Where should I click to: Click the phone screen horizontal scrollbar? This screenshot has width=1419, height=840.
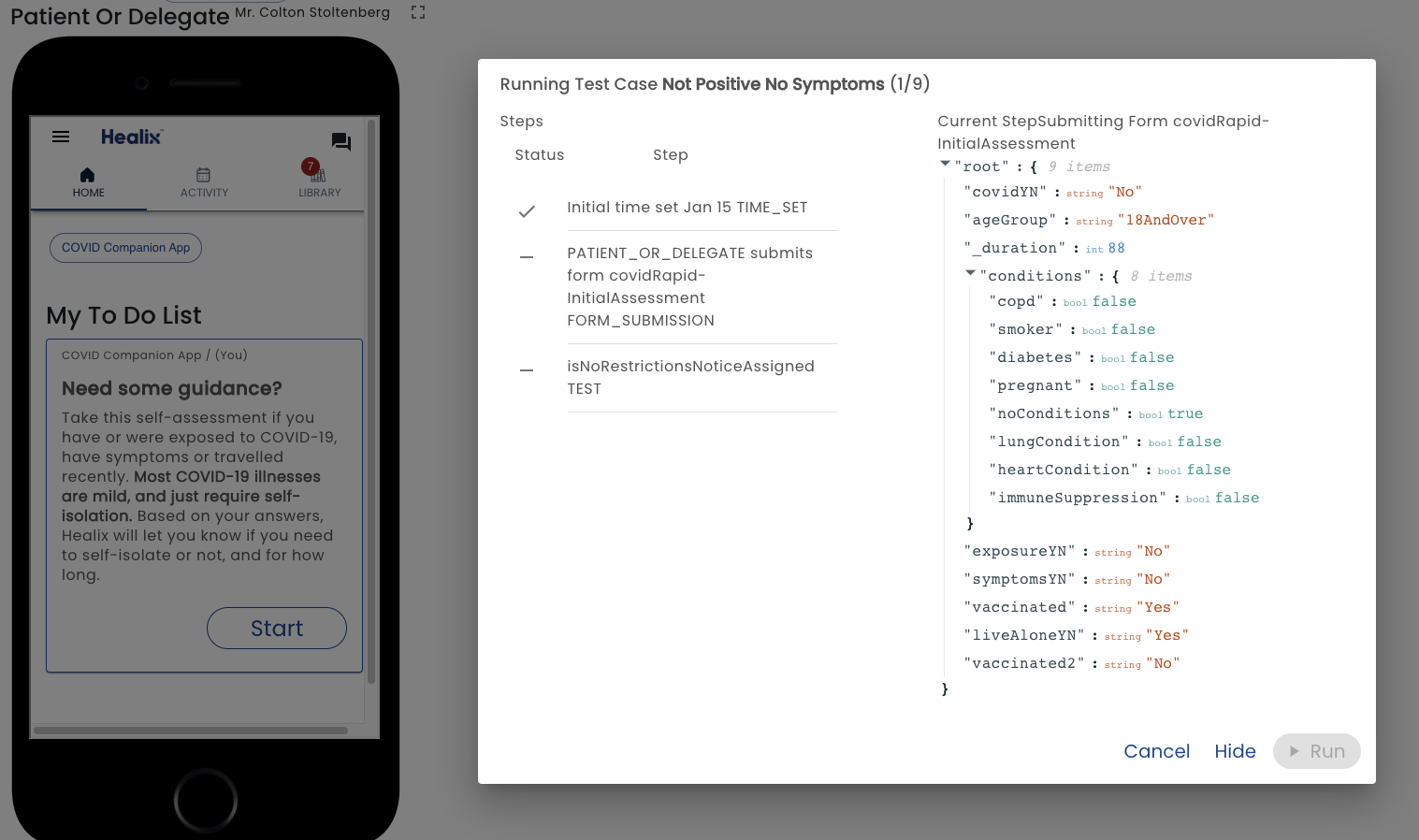(191, 731)
